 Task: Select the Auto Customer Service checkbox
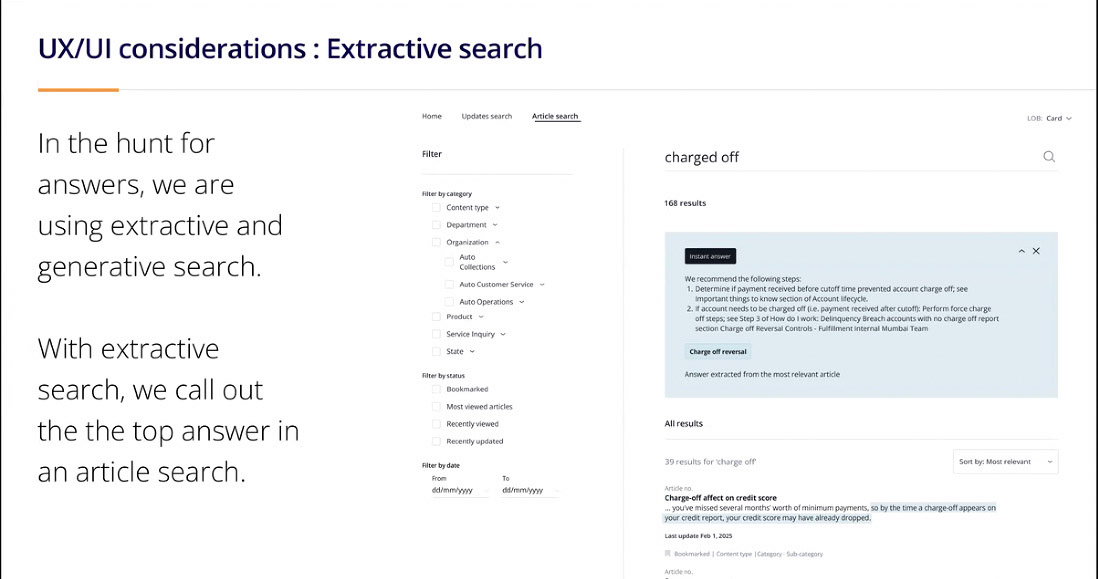coord(449,285)
